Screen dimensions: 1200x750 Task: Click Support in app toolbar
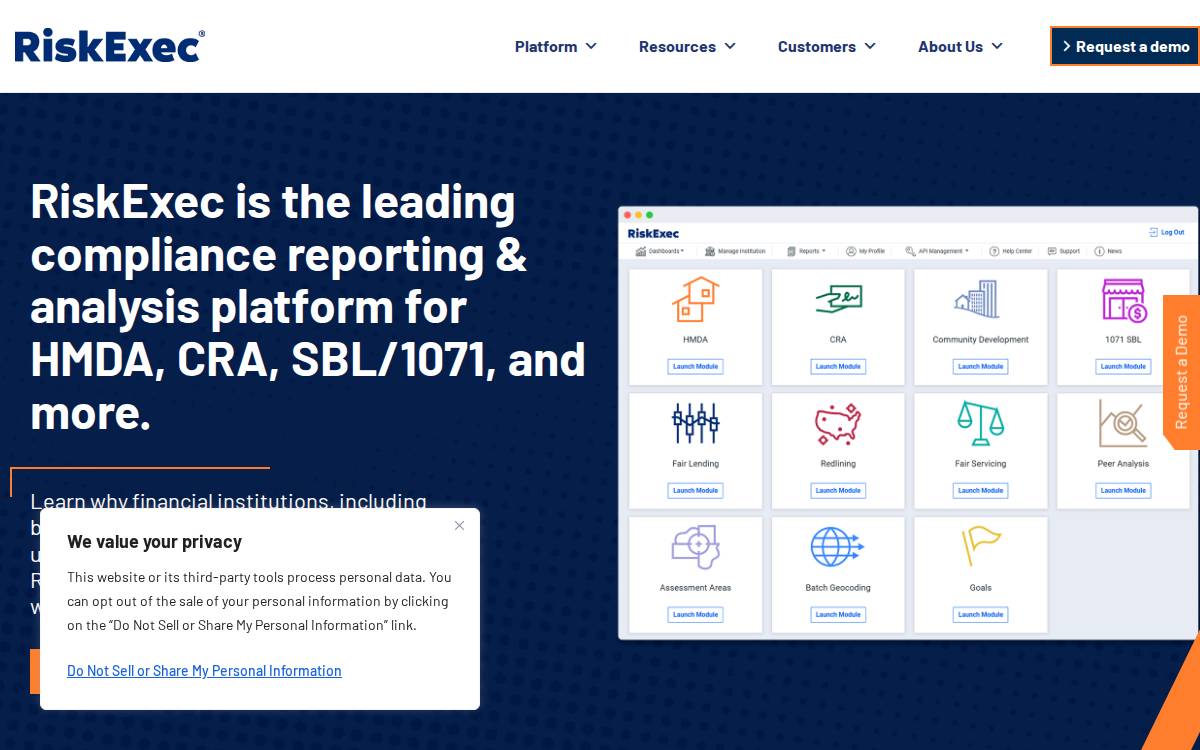point(1063,251)
